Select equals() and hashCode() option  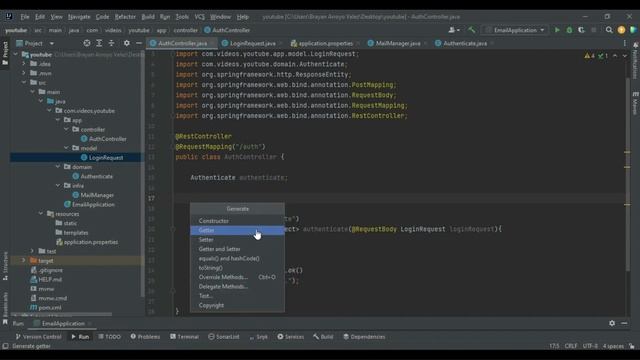click(x=237, y=258)
